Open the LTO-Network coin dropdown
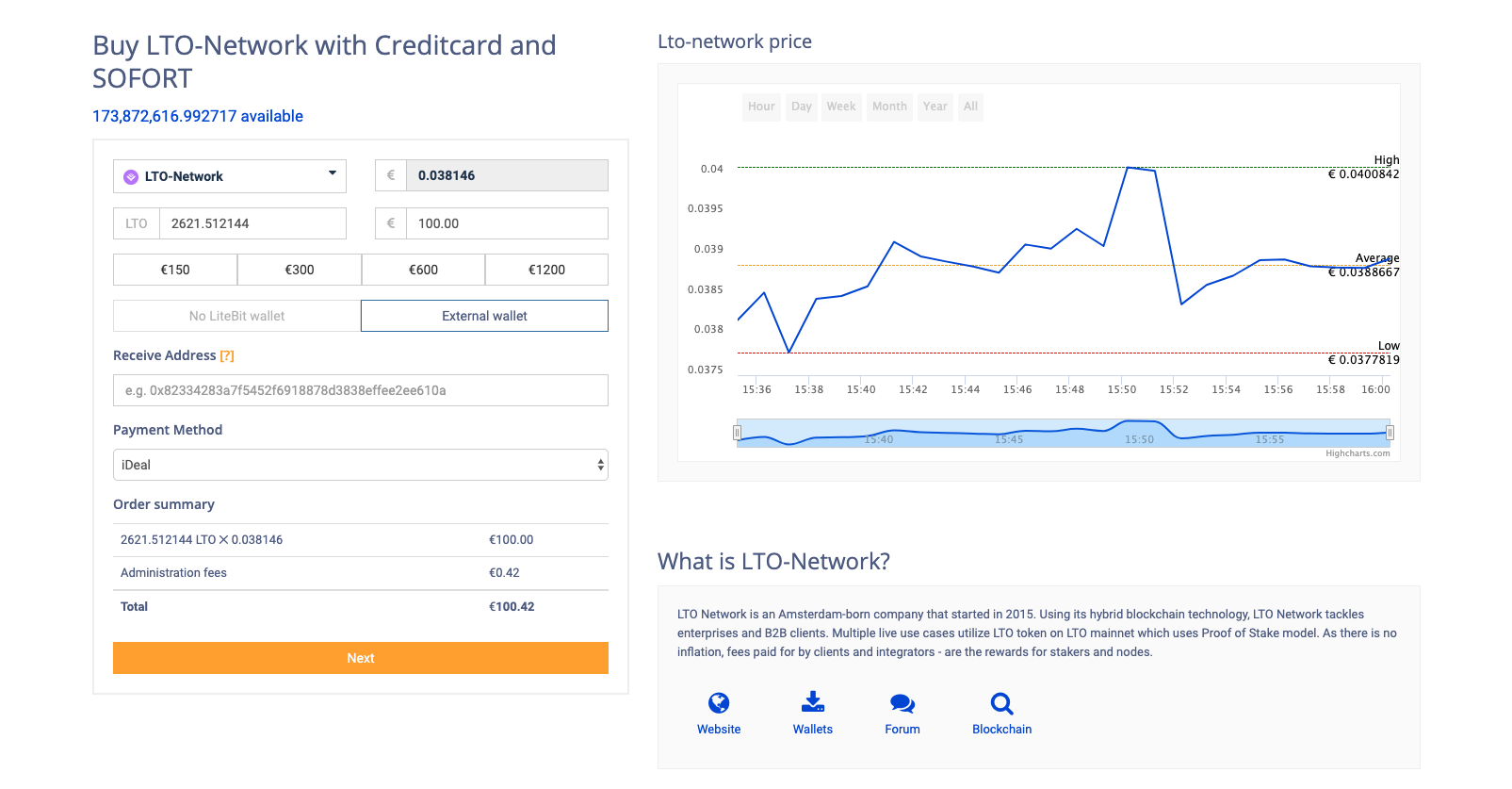1512x789 pixels. [x=230, y=176]
